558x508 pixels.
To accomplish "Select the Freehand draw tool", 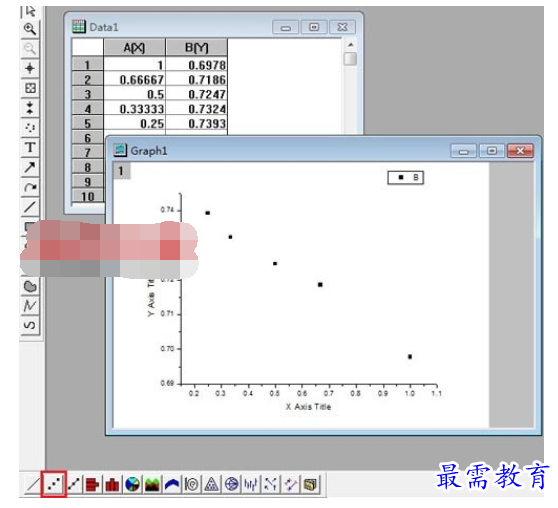I will pos(30,325).
